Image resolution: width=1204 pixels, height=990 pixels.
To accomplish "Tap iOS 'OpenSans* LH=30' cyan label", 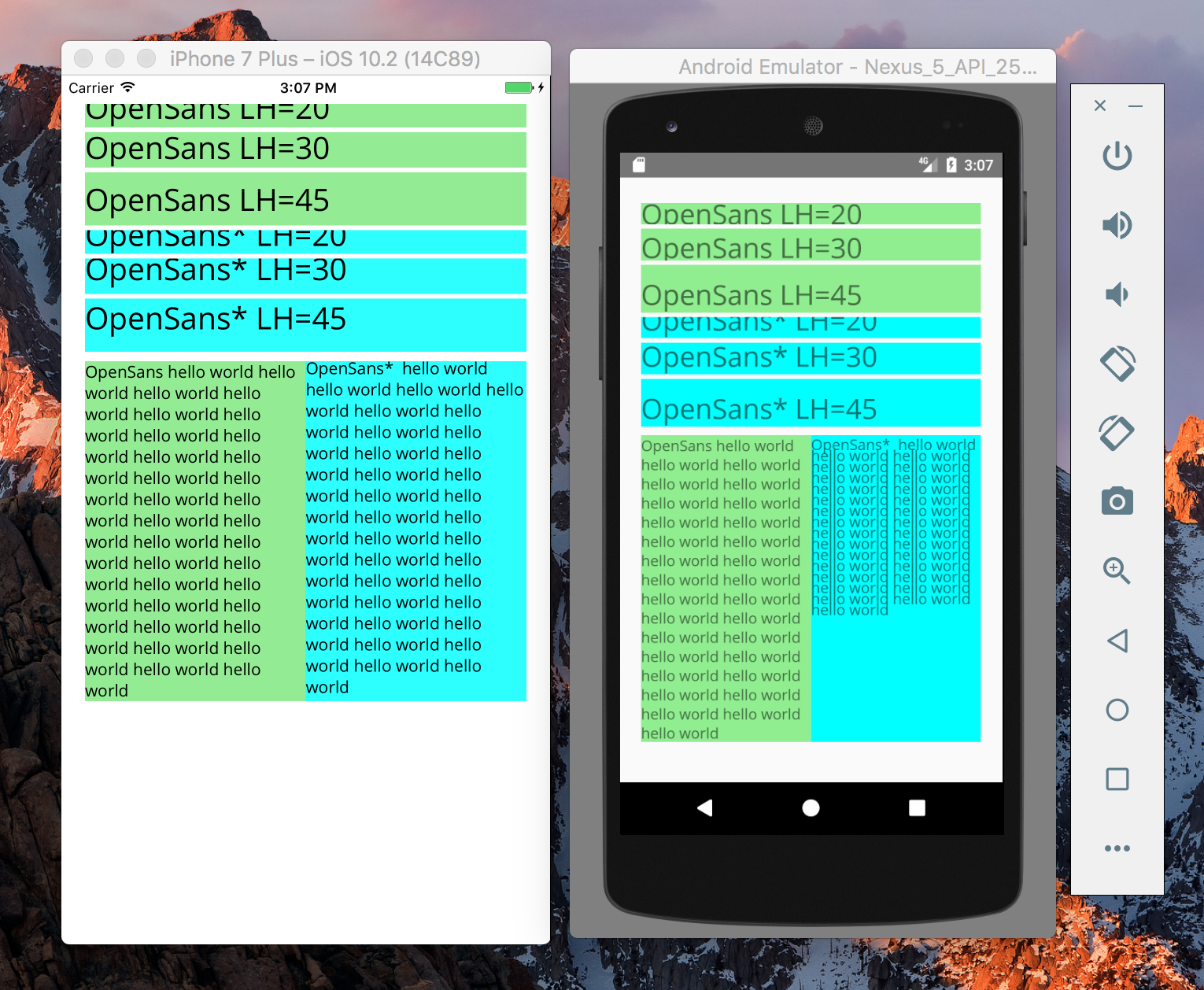I will coord(305,275).
